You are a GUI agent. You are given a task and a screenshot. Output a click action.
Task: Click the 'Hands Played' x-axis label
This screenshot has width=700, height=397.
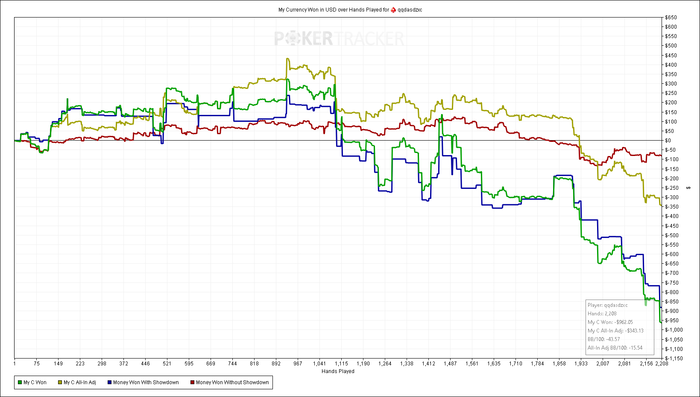[x=338, y=372]
